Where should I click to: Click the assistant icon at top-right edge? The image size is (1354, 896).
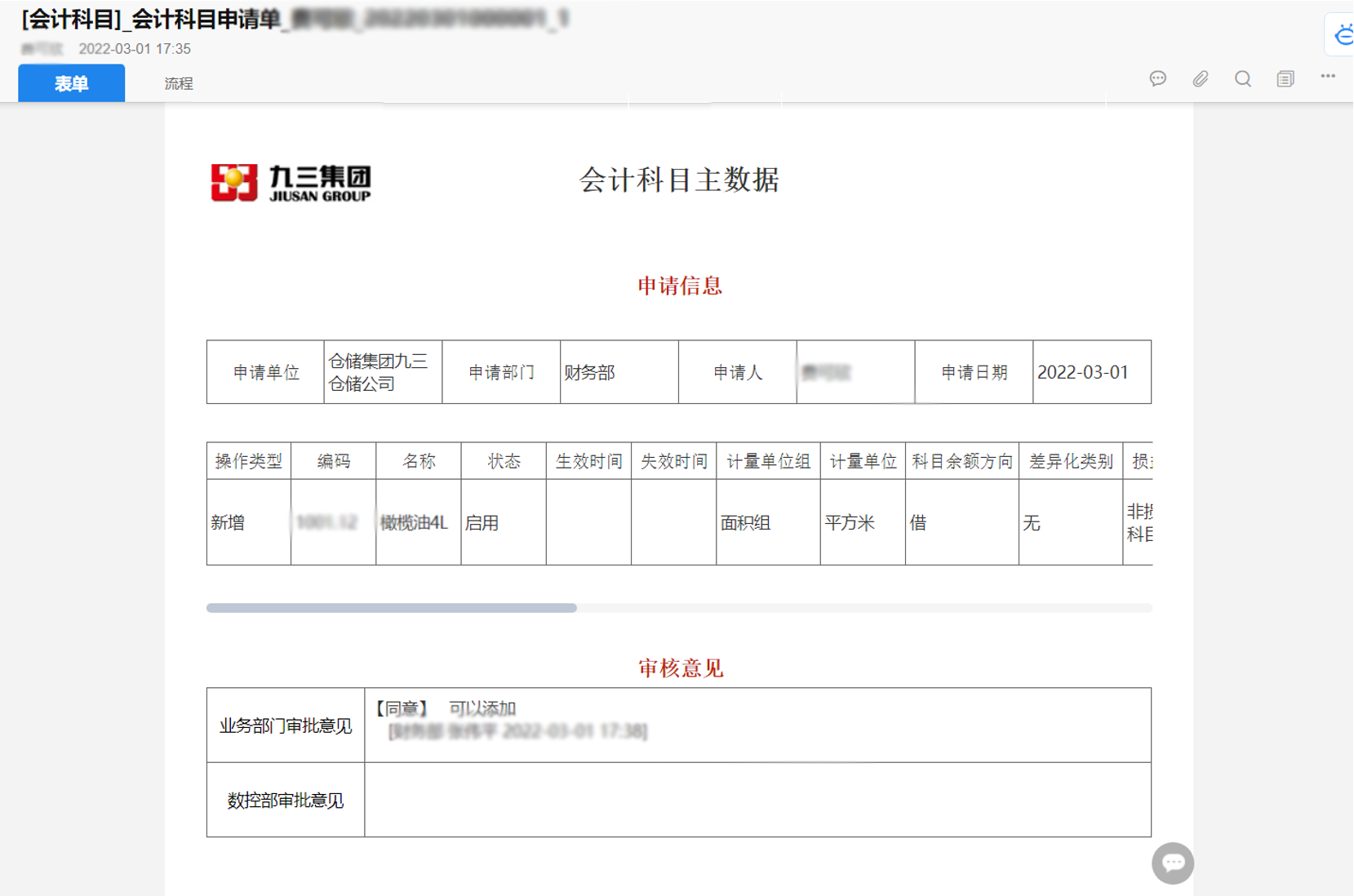pos(1343,35)
